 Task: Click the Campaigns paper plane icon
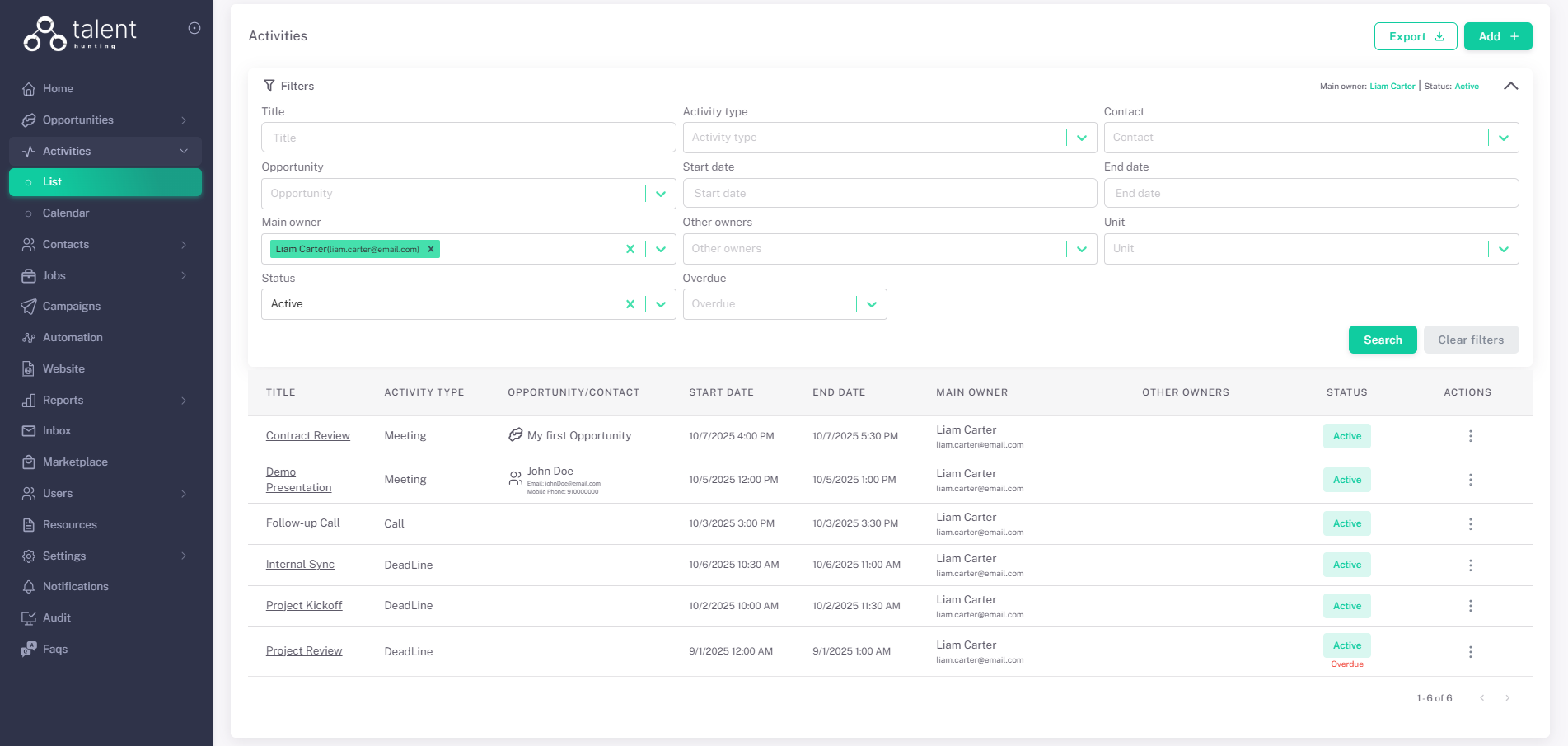(29, 307)
